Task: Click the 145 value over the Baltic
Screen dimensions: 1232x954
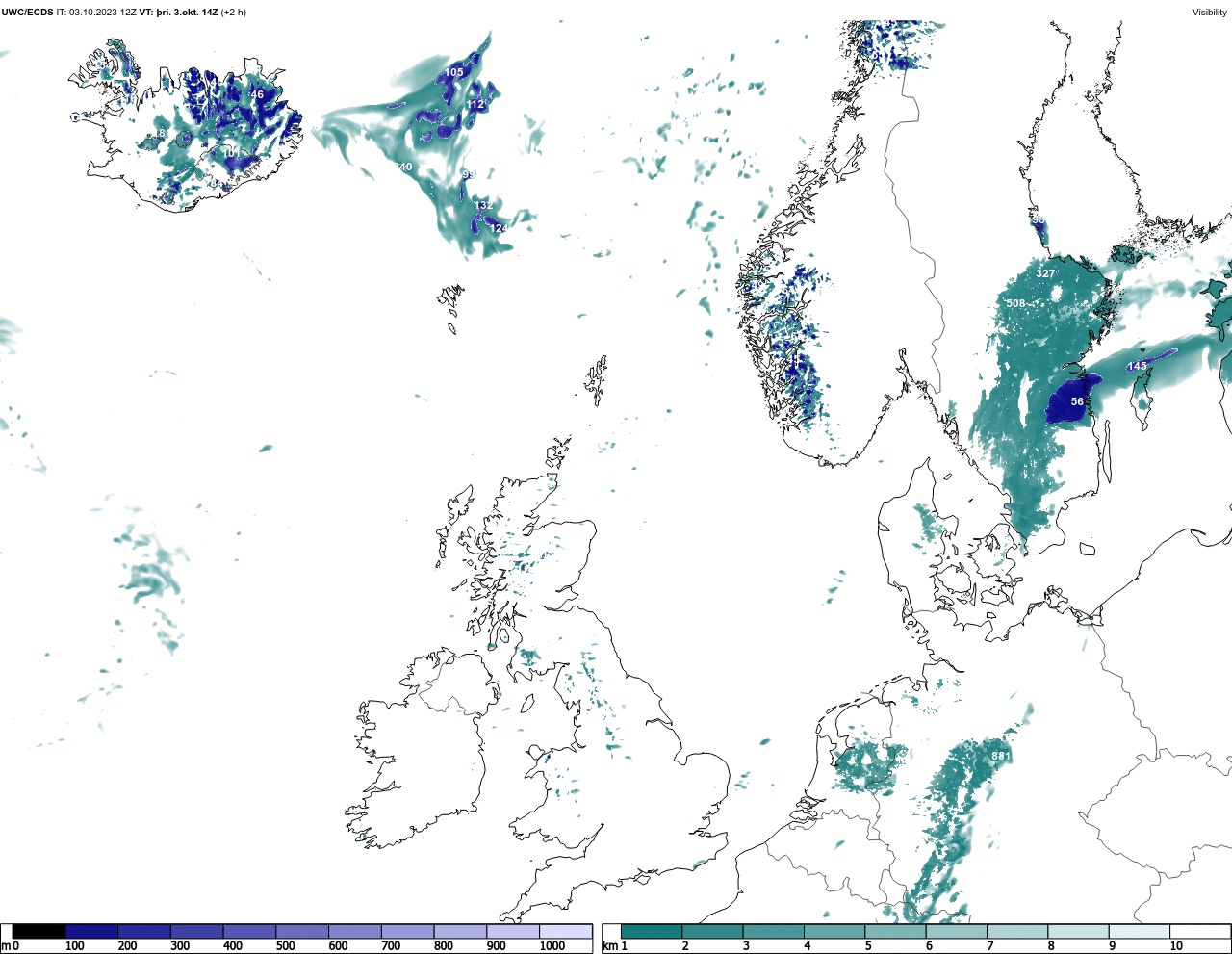Action: point(1138,366)
